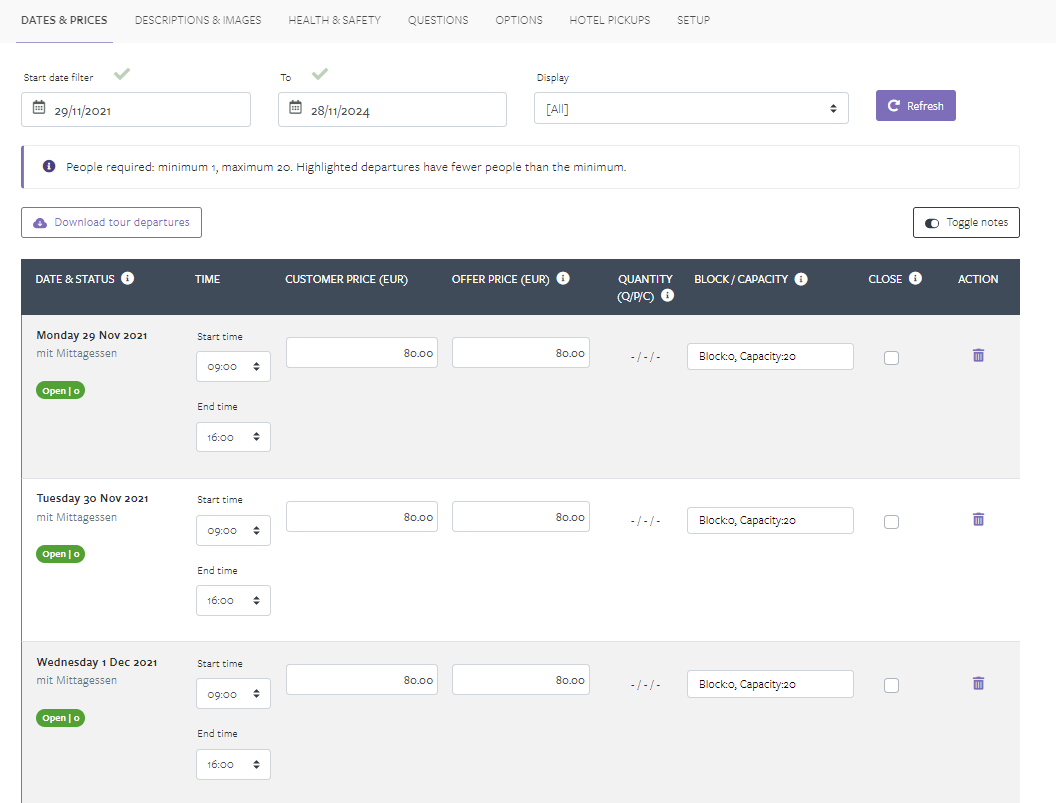Delete Tuesday 30 Nov 2021 departure
The image size is (1056, 803).
click(x=979, y=519)
